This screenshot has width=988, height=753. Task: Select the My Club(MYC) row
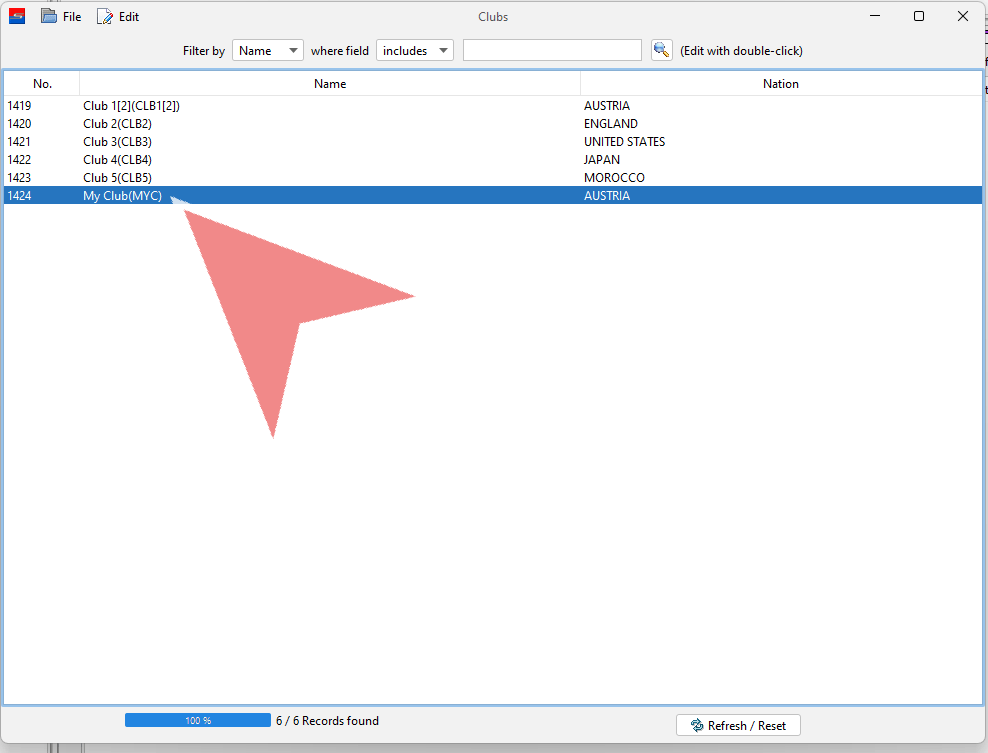click(x=122, y=196)
